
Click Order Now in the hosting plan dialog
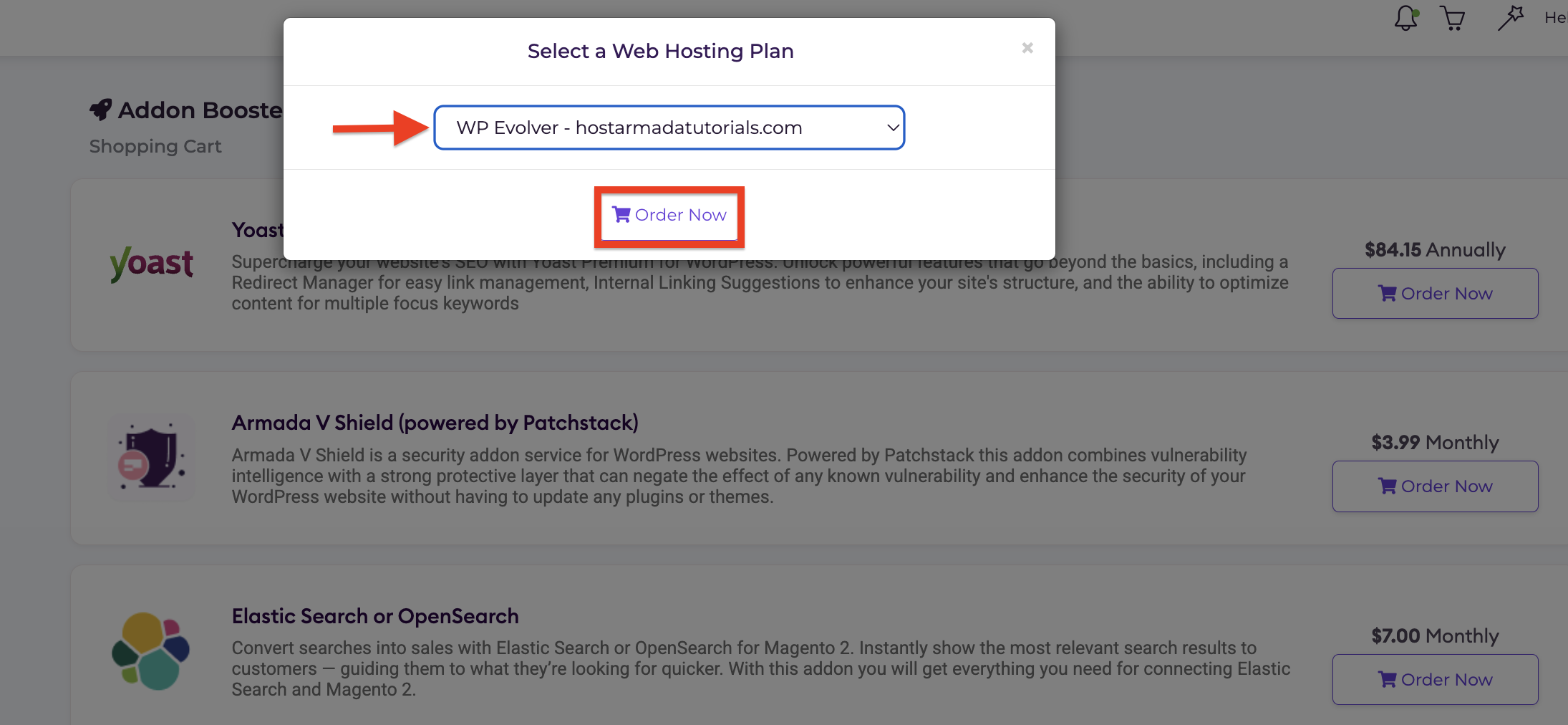tap(669, 215)
